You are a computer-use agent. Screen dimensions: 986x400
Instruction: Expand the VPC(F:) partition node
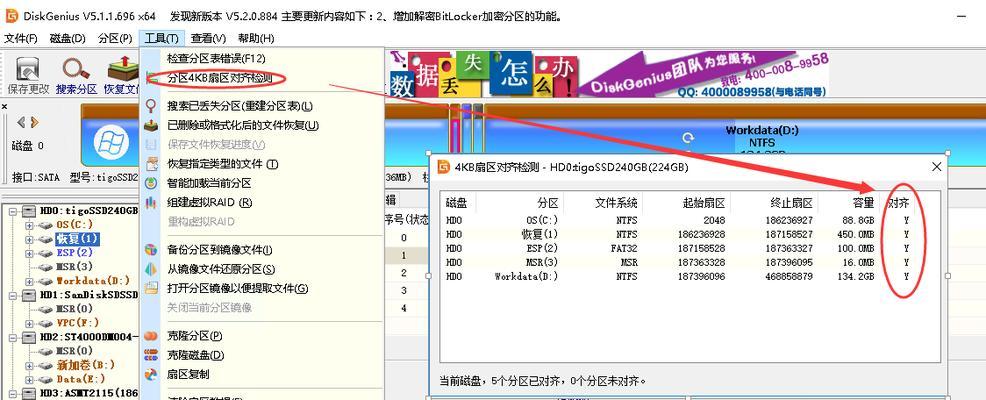pos(29,323)
